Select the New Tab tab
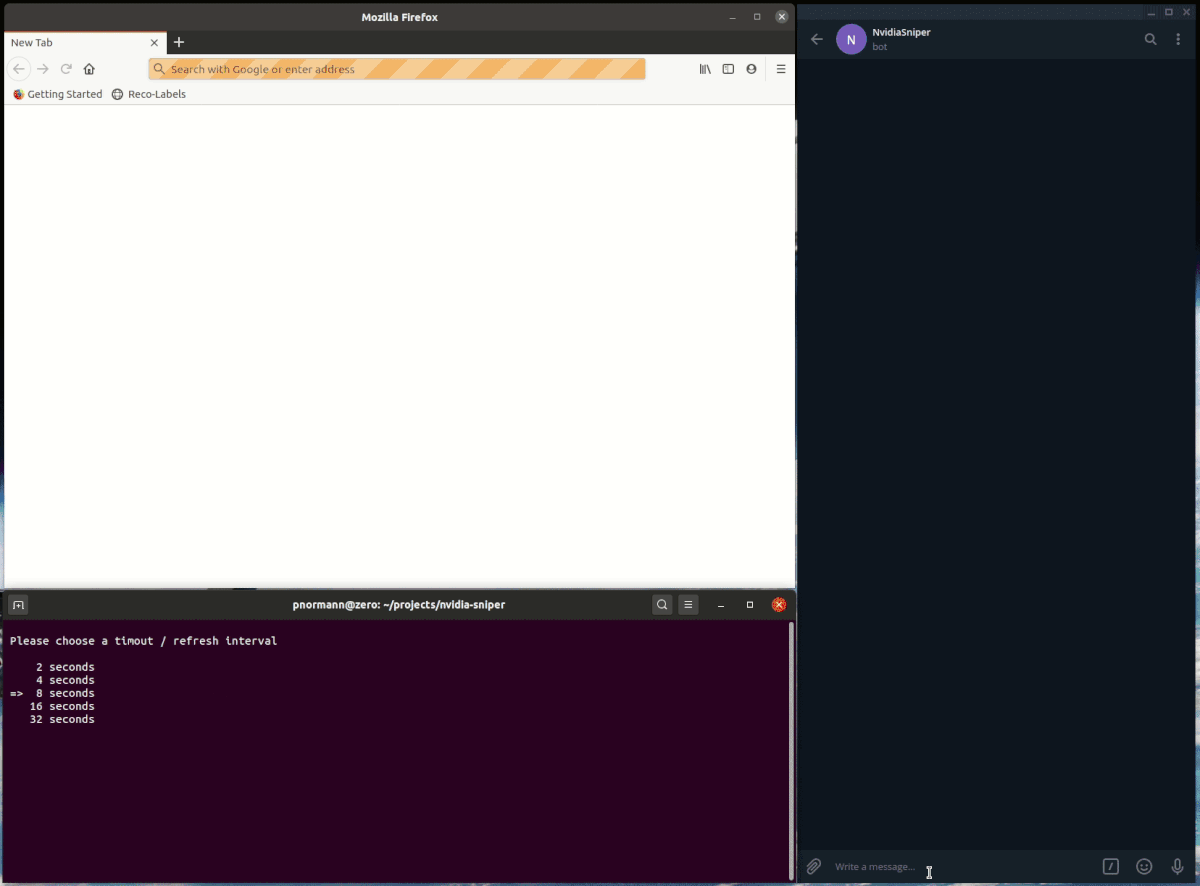 click(x=83, y=43)
